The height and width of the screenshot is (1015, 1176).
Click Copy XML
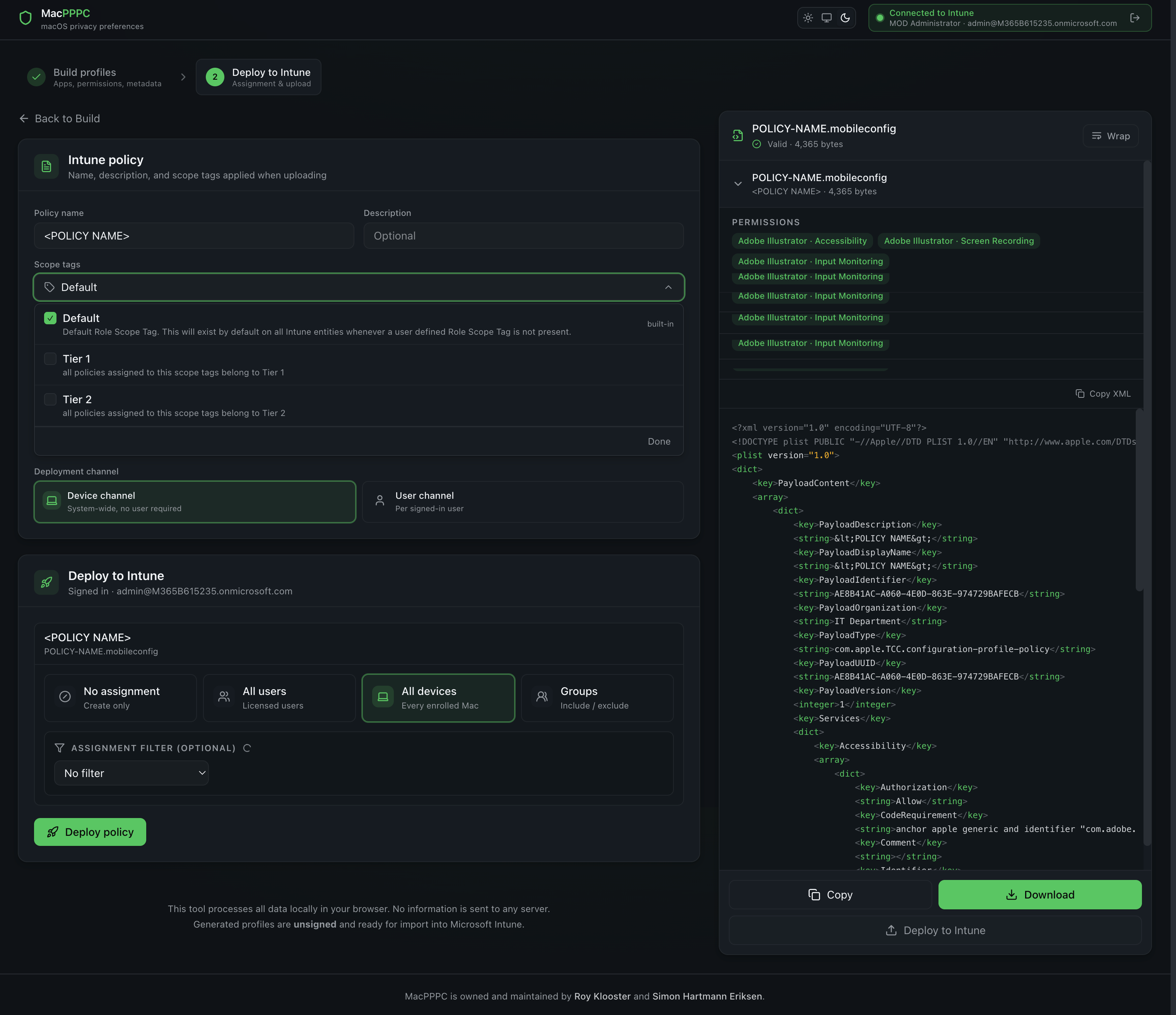1103,394
